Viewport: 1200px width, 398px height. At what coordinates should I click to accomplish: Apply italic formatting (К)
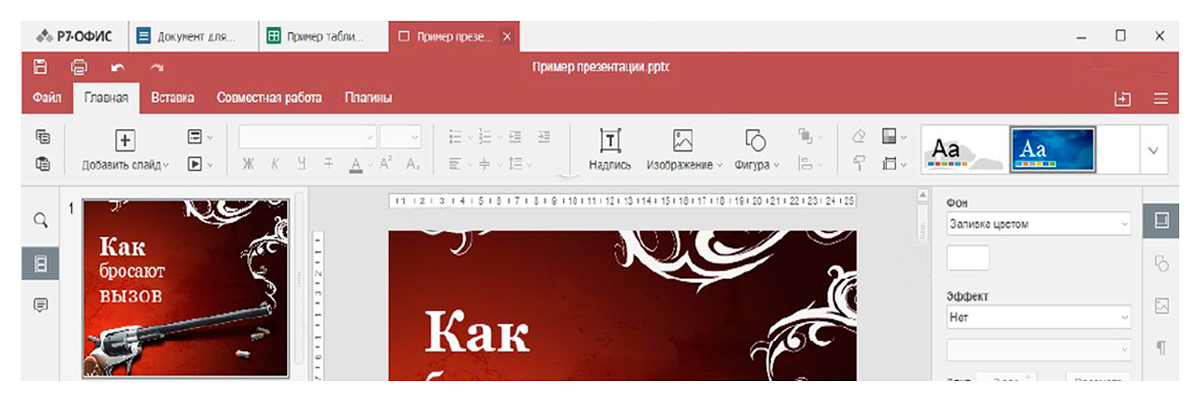[x=274, y=165]
